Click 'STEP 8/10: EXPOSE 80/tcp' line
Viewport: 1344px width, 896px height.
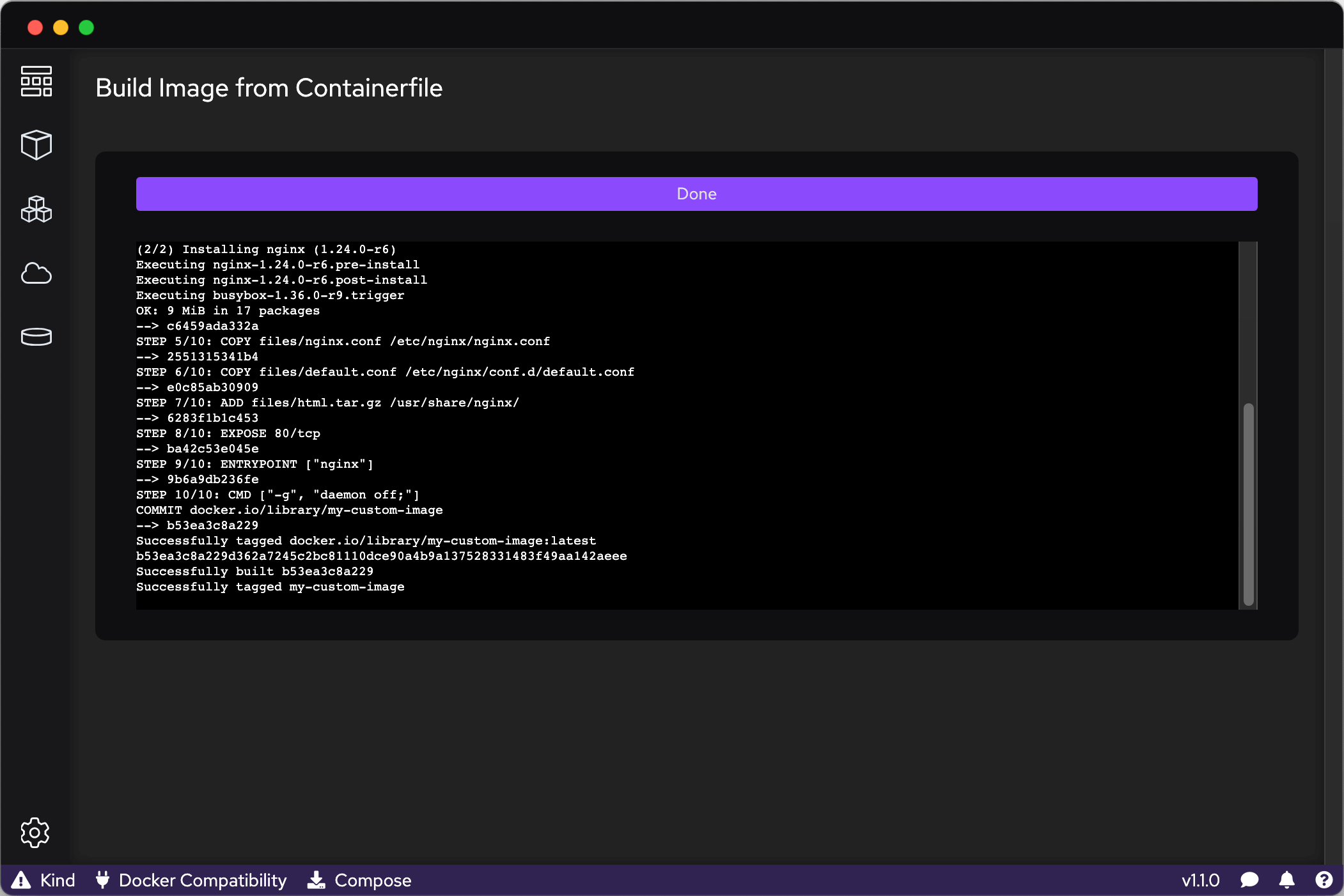point(228,433)
